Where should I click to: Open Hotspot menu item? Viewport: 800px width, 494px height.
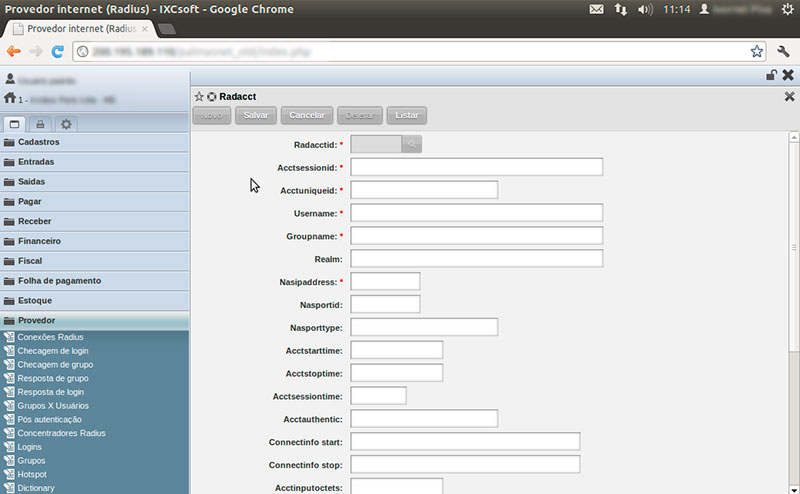pyautogui.click(x=32, y=475)
